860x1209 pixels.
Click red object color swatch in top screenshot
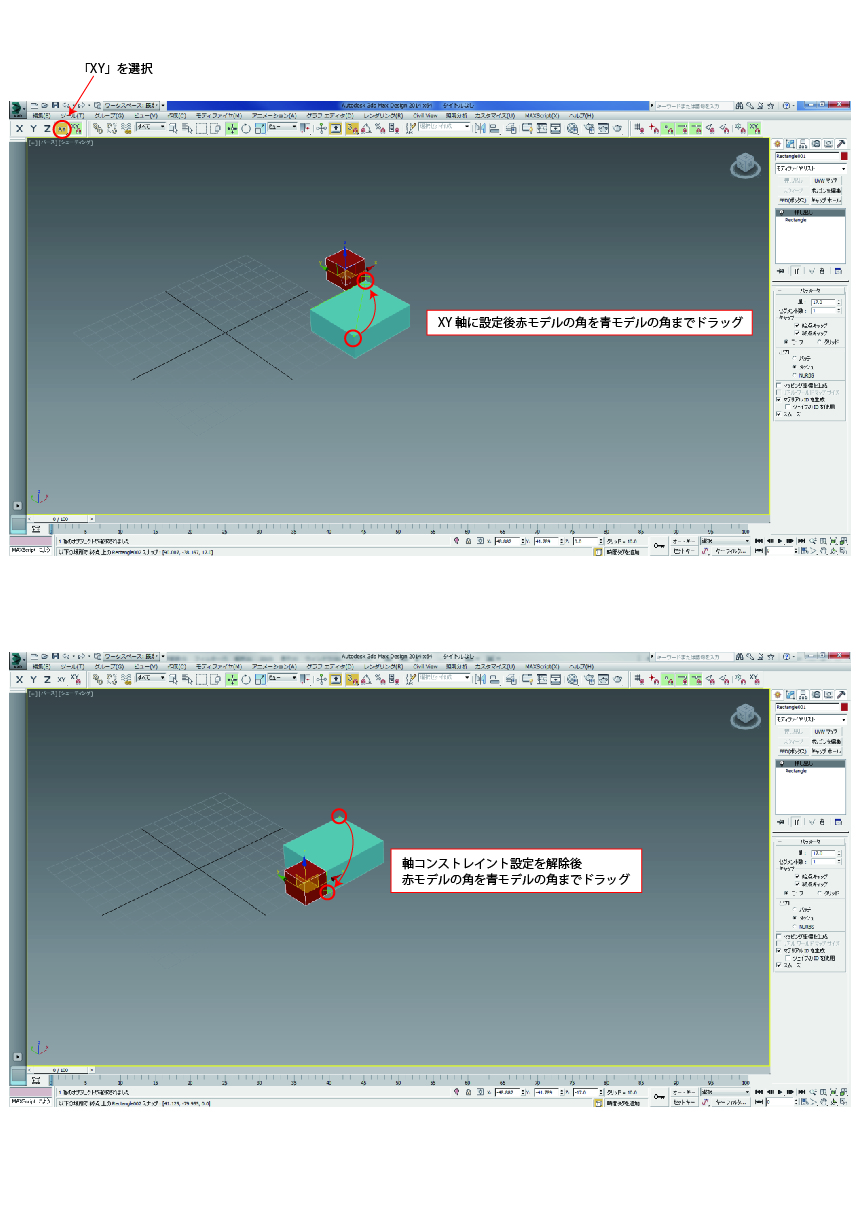click(x=844, y=156)
